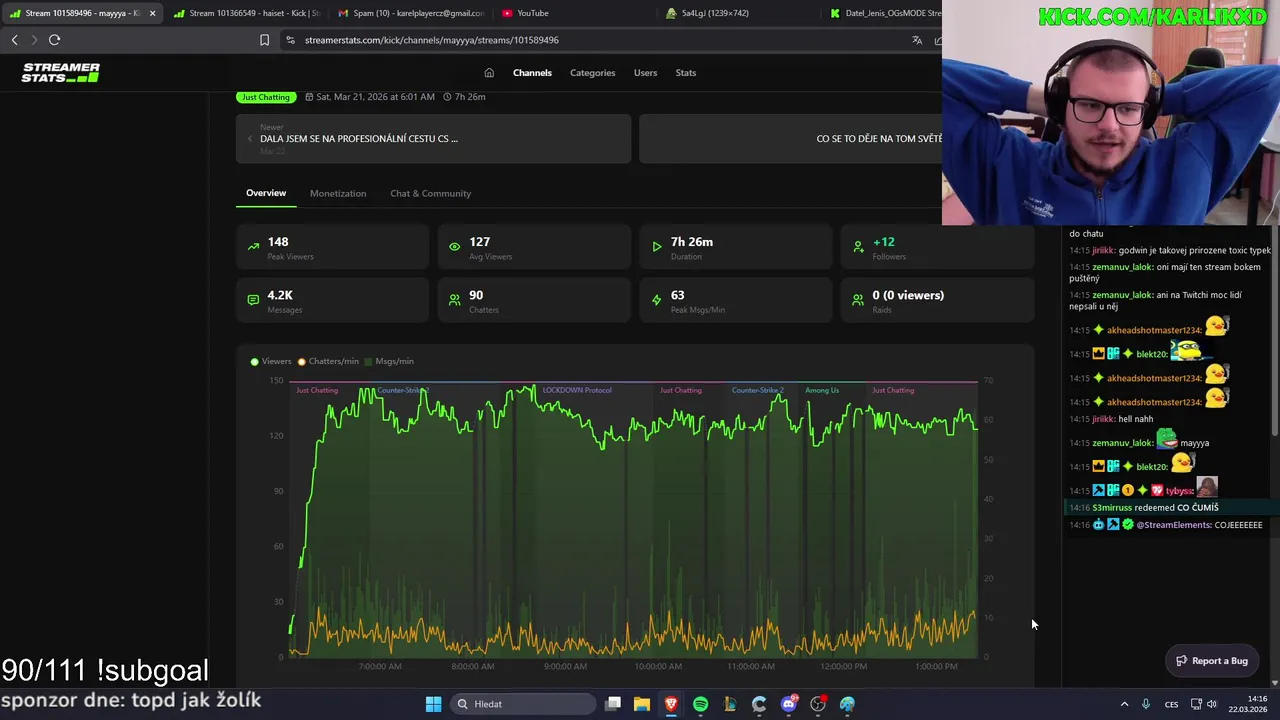Click the Peak Viewers trend icon
The width and height of the screenshot is (1280, 720).
[x=253, y=246]
